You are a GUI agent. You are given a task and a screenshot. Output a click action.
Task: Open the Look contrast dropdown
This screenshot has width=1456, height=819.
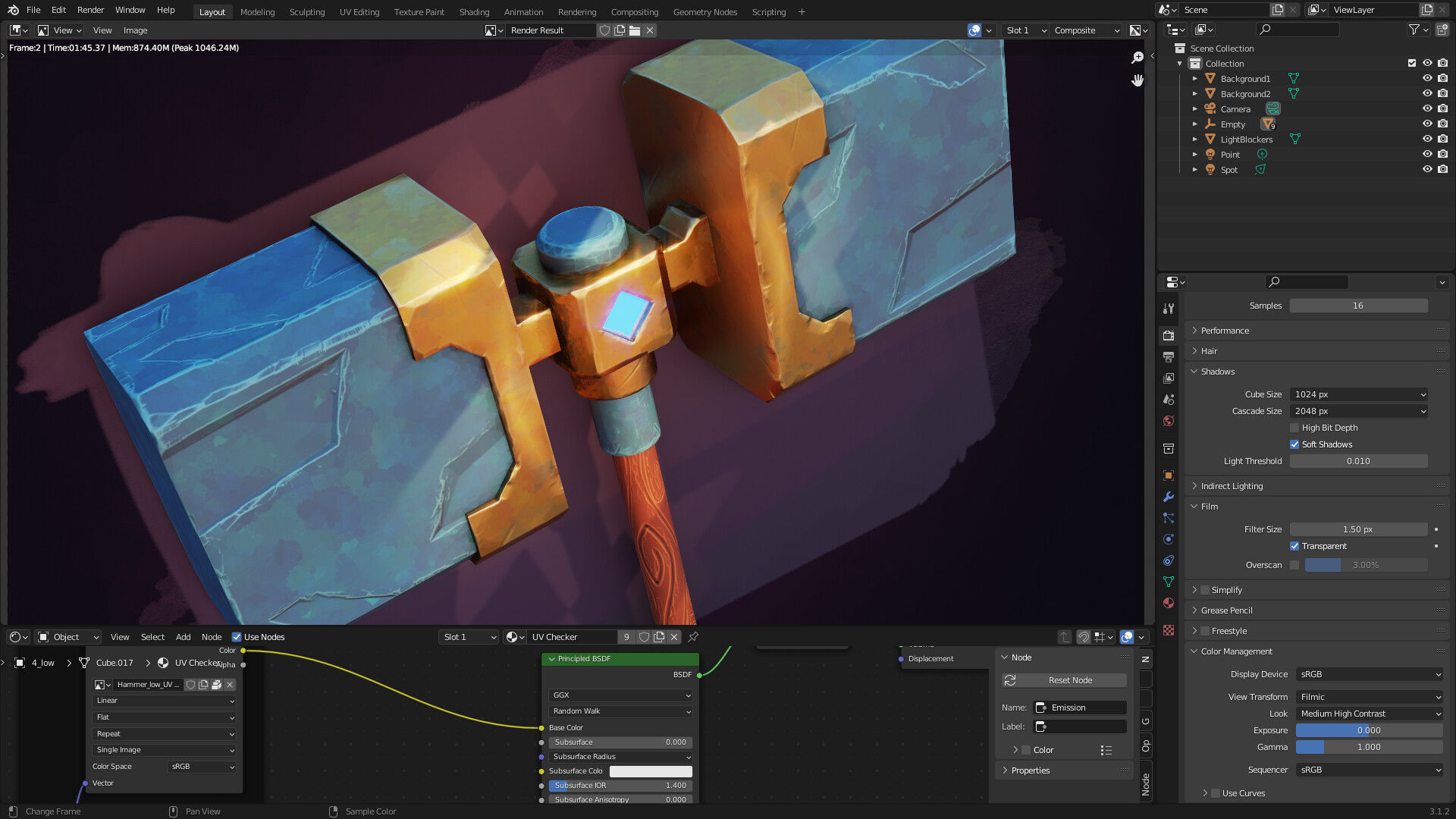coord(1370,714)
